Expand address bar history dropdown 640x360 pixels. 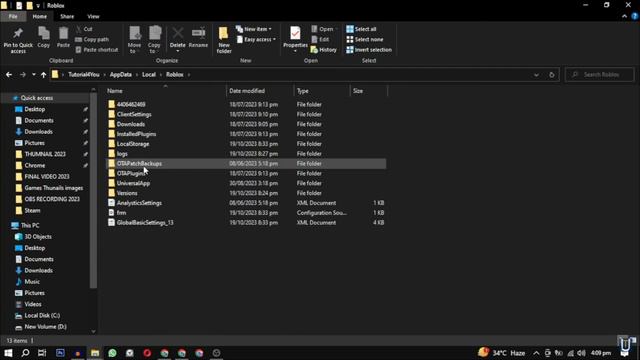coord(536,75)
